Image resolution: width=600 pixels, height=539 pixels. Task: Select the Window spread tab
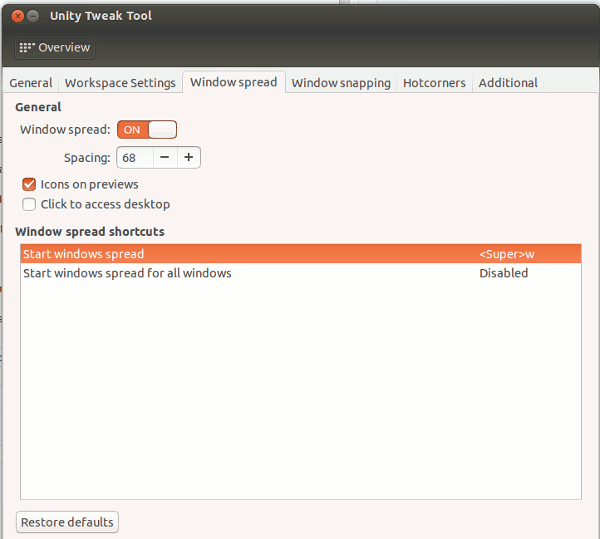point(234,82)
